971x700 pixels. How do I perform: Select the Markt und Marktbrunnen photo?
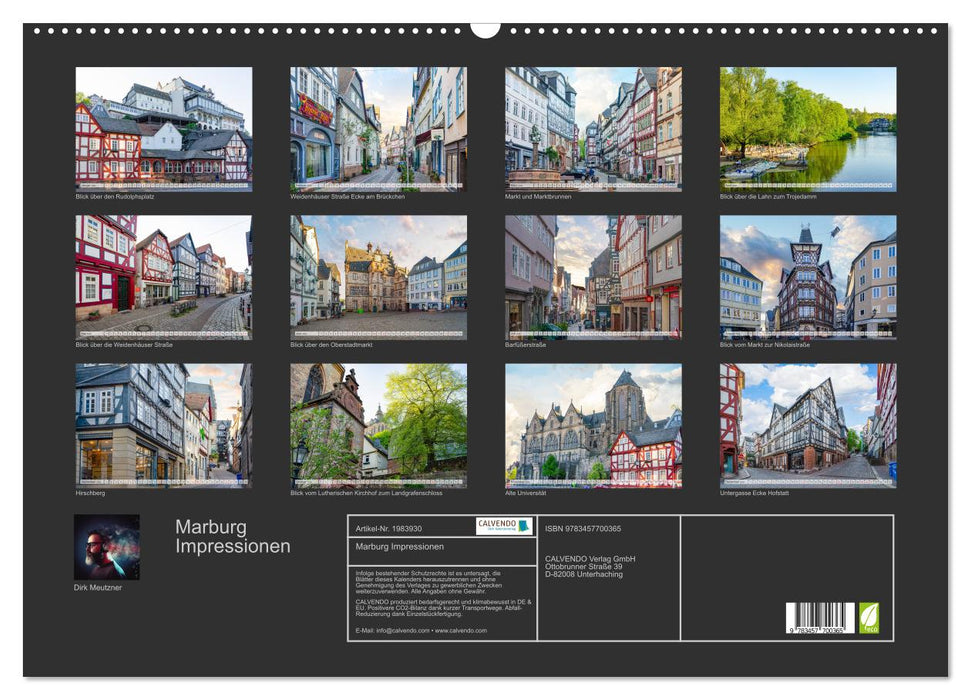593,129
